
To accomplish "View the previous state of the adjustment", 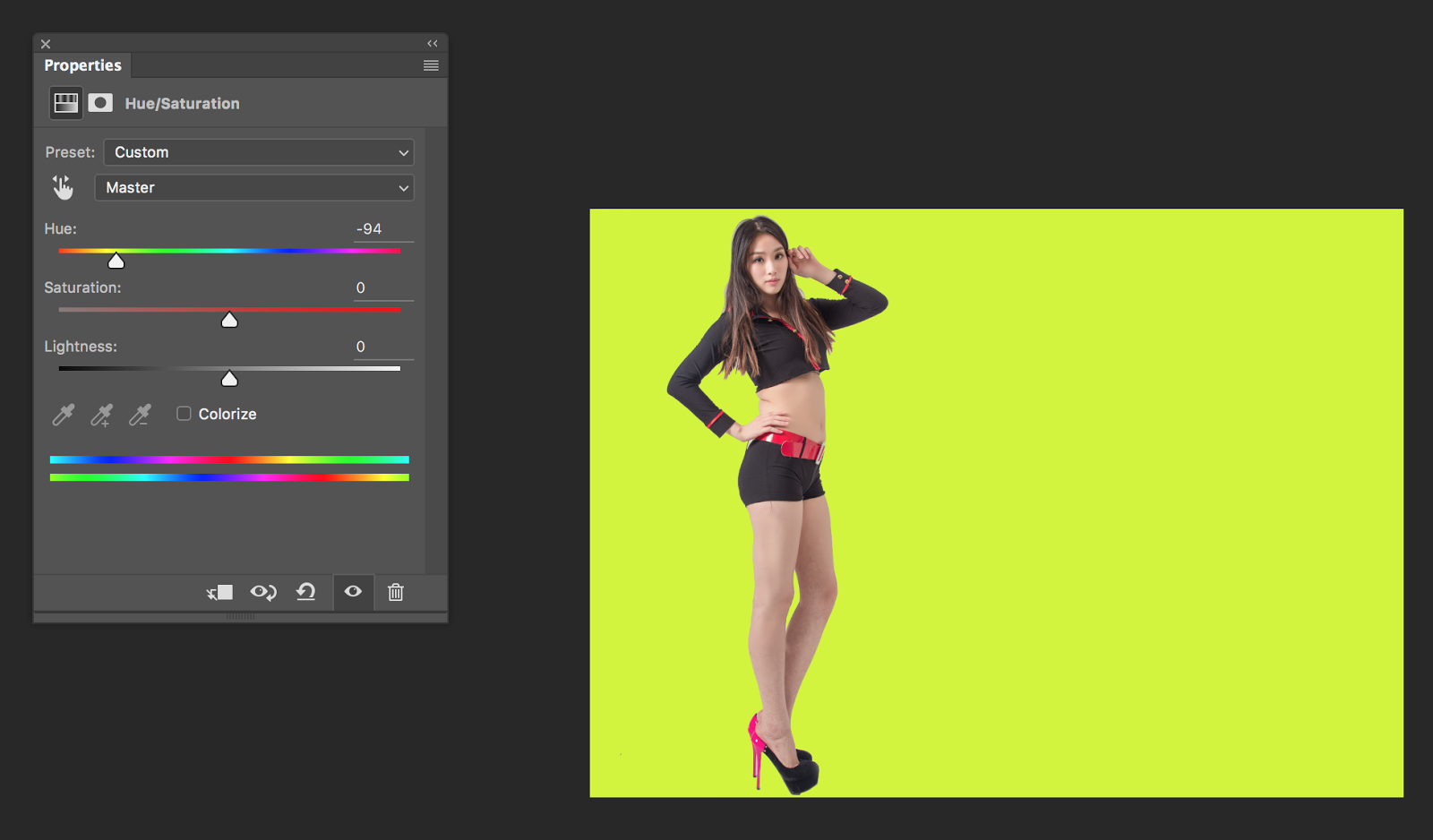I will point(262,592).
